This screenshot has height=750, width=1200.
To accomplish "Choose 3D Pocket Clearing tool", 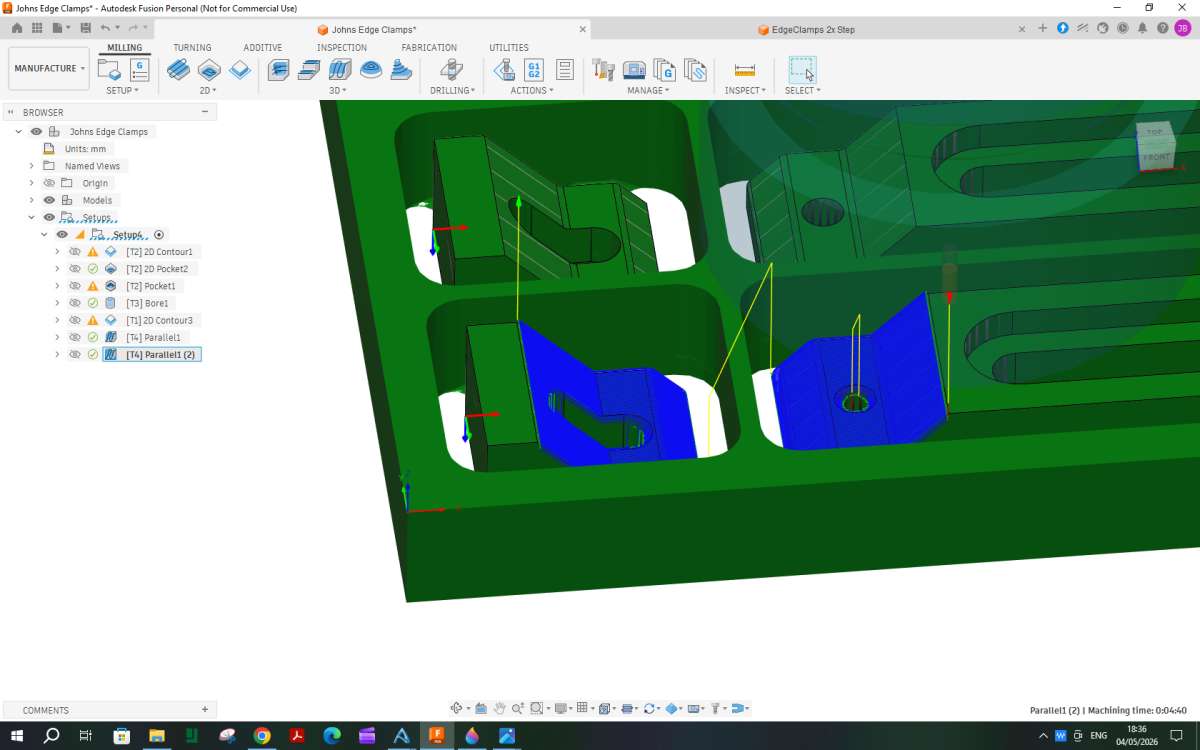I will (x=310, y=70).
